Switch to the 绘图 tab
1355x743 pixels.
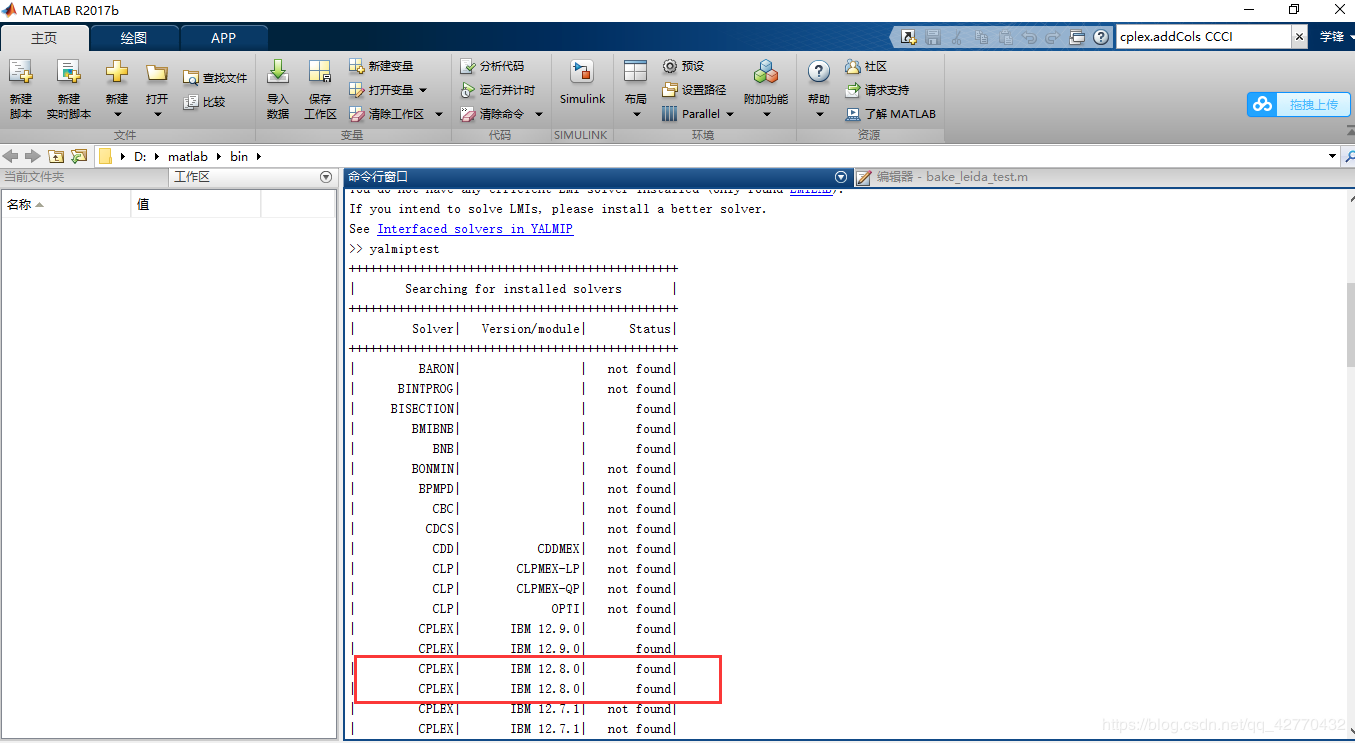click(134, 38)
